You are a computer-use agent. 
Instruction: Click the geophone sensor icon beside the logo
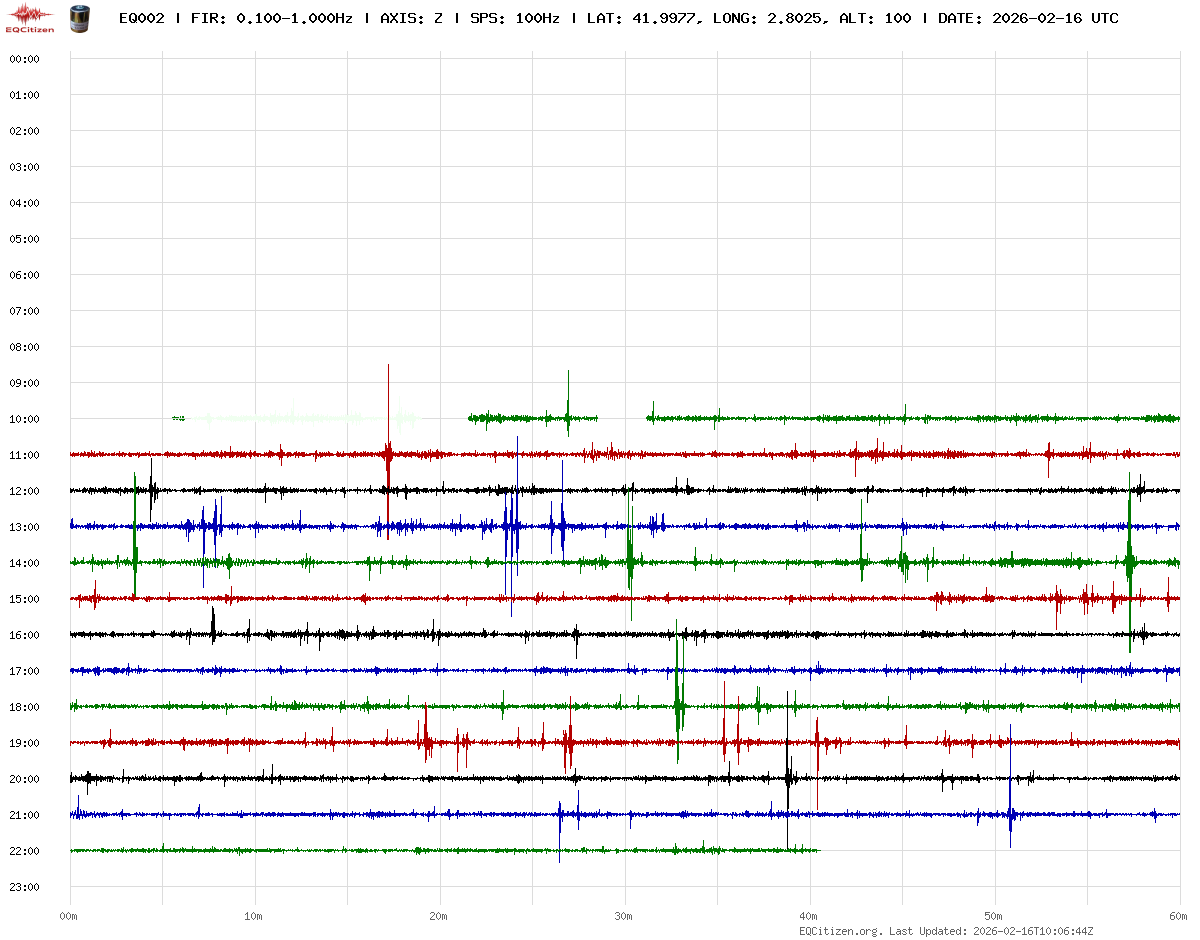pos(78,18)
